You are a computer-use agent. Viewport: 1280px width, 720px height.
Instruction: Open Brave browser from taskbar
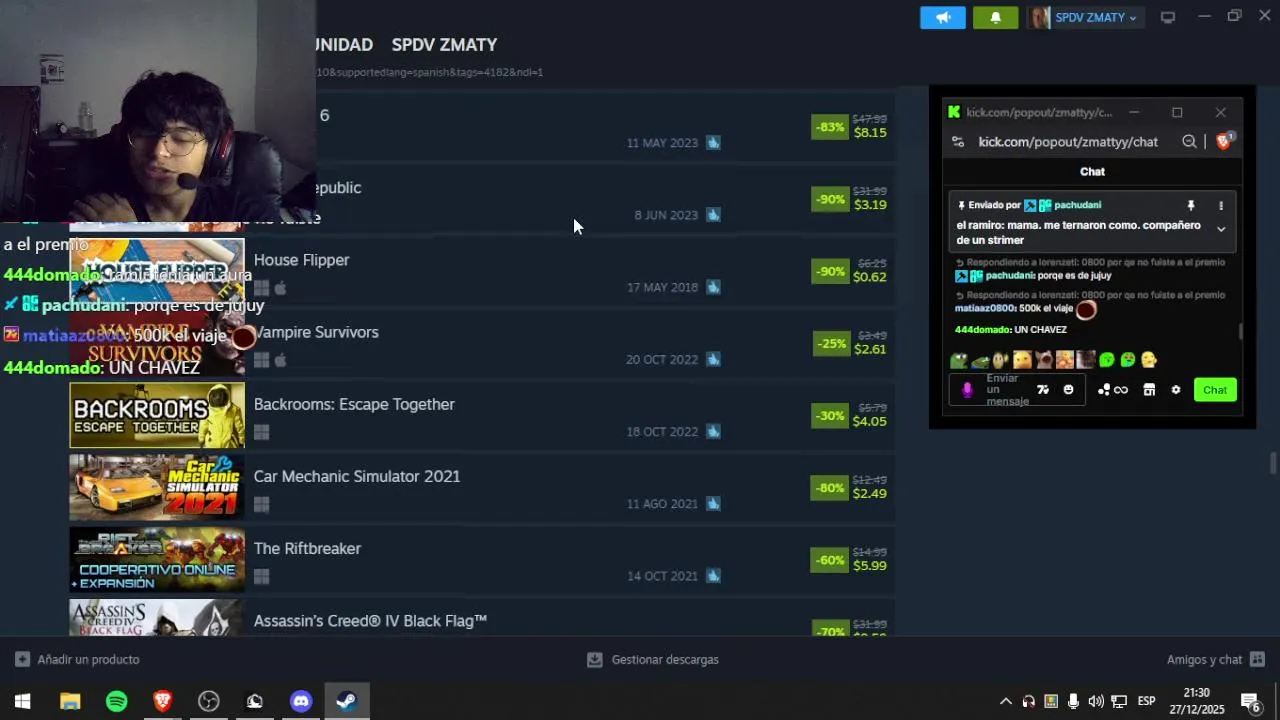coord(162,701)
